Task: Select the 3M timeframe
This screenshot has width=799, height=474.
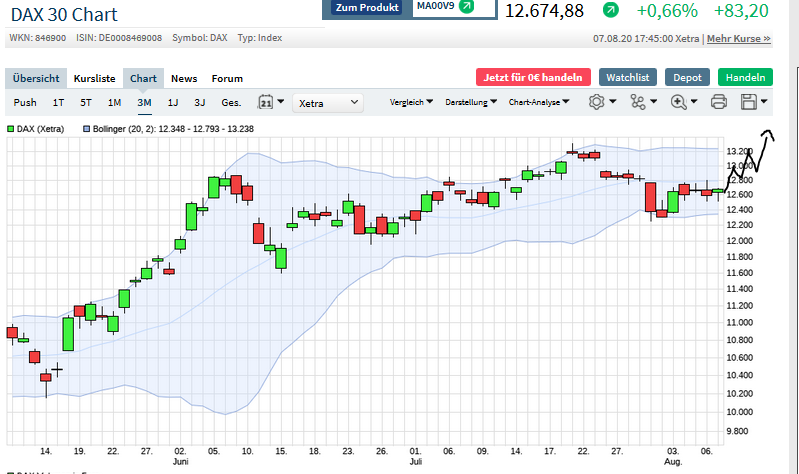Action: 144,102
